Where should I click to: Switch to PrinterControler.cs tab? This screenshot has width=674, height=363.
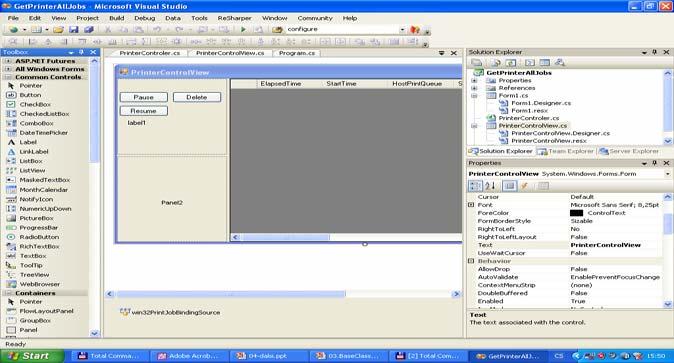(150, 53)
